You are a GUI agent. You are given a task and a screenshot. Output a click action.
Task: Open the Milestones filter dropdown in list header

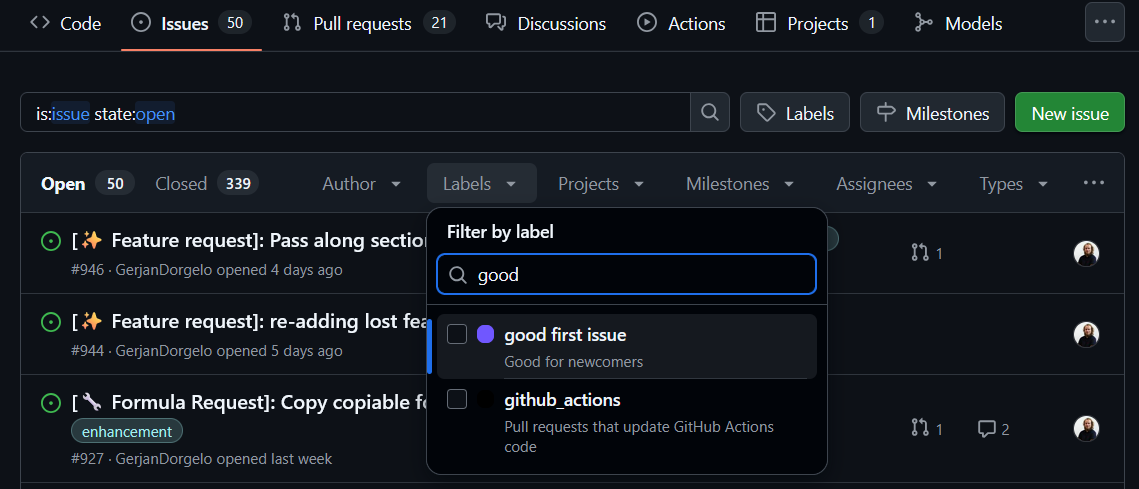739,184
